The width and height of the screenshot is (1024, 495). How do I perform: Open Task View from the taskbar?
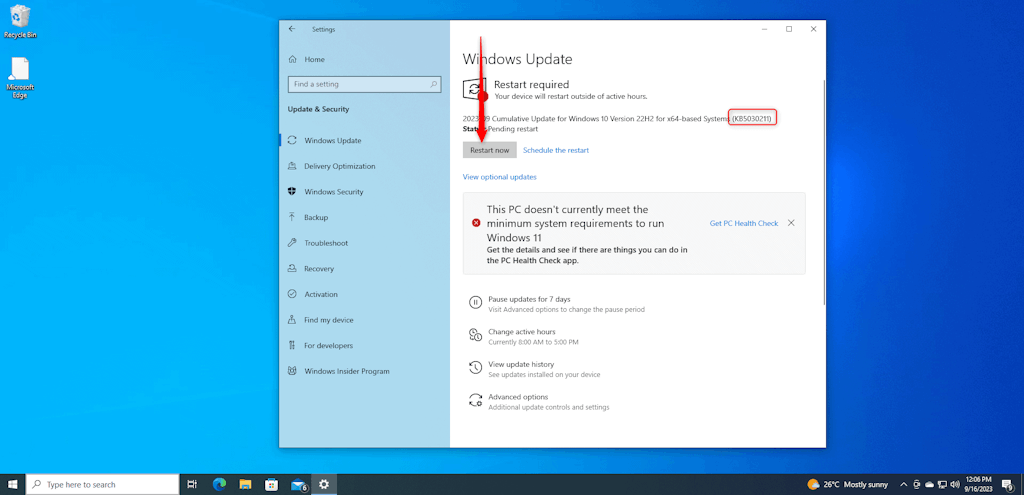[192, 485]
